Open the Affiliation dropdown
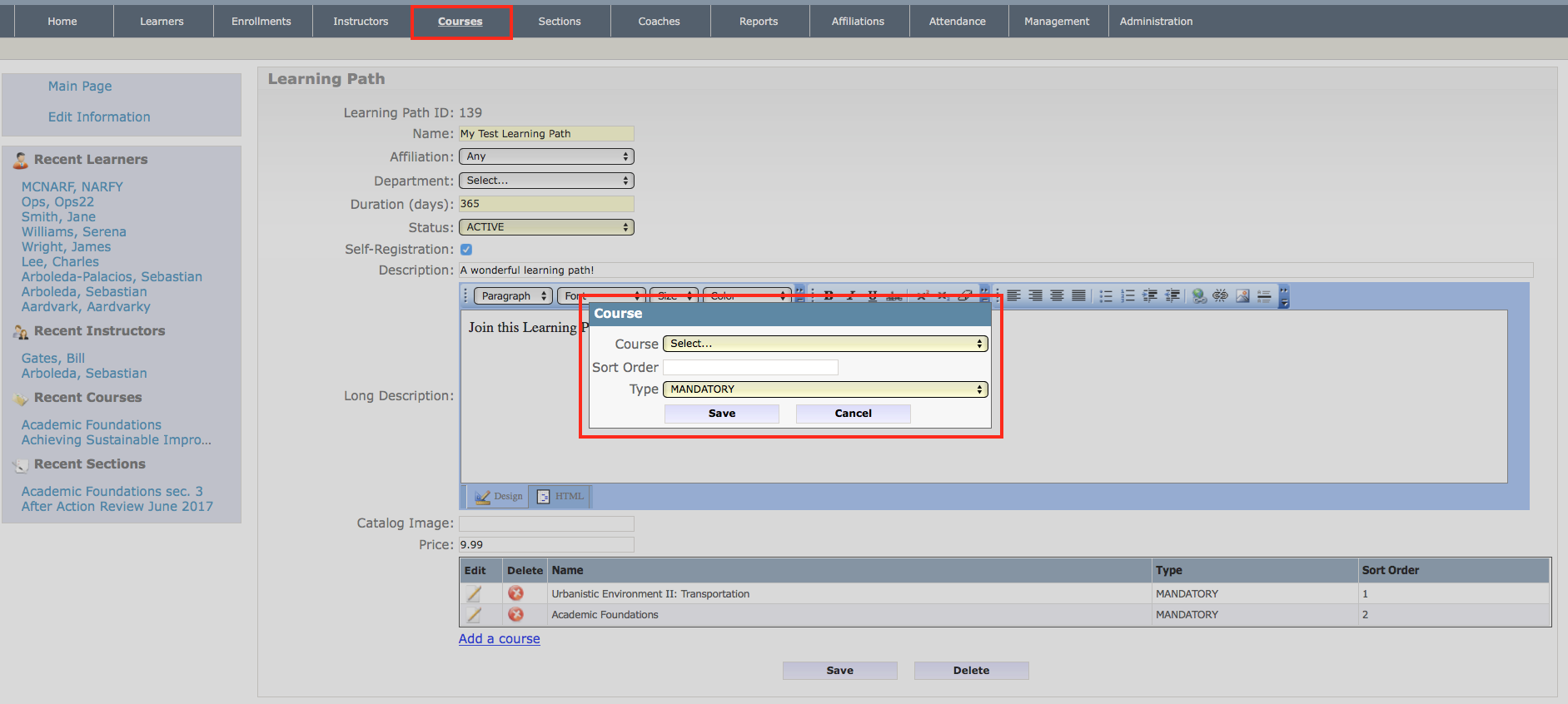Viewport: 1568px width, 704px height. (546, 156)
